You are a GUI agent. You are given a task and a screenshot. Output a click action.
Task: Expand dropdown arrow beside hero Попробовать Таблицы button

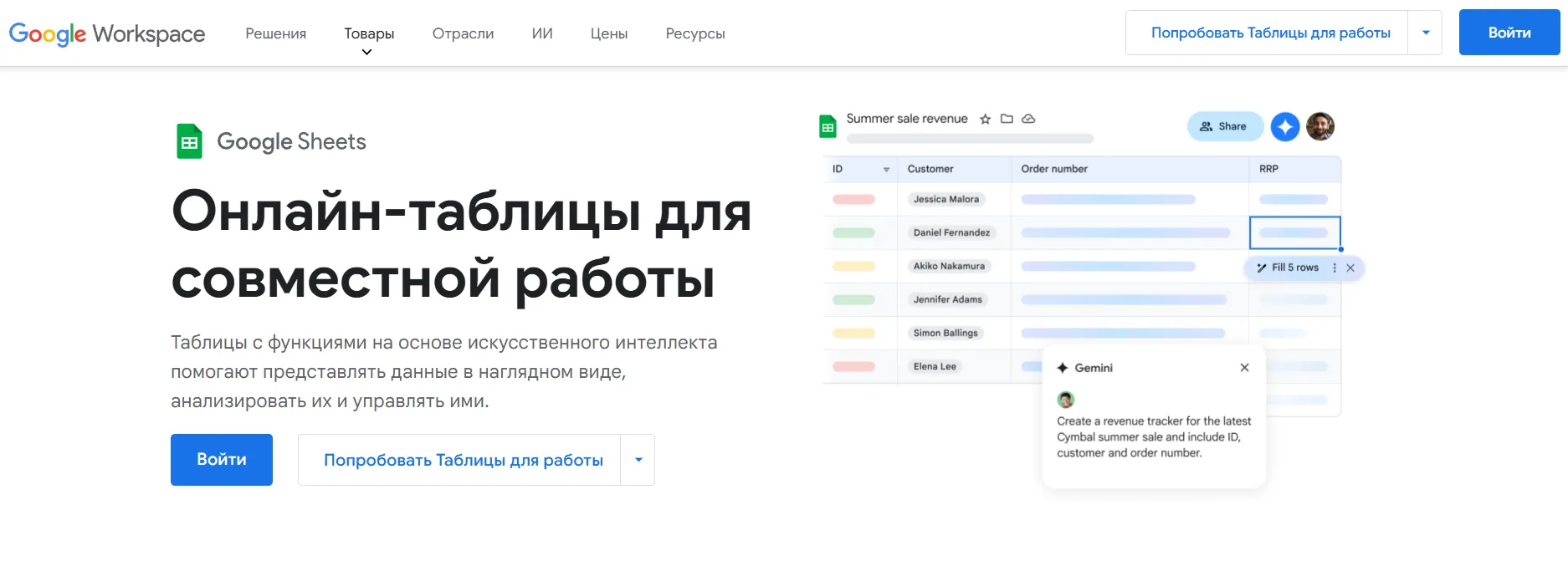click(x=638, y=460)
